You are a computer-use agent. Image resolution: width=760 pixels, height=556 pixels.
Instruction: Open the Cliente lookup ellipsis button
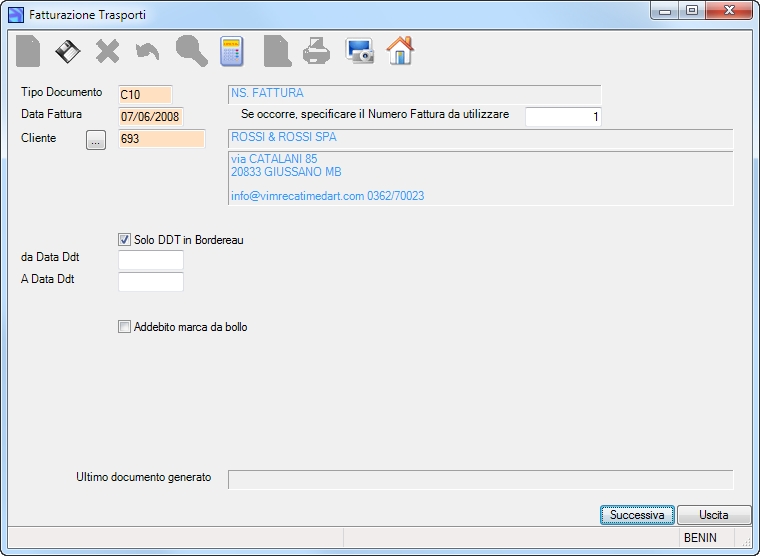tap(96, 140)
